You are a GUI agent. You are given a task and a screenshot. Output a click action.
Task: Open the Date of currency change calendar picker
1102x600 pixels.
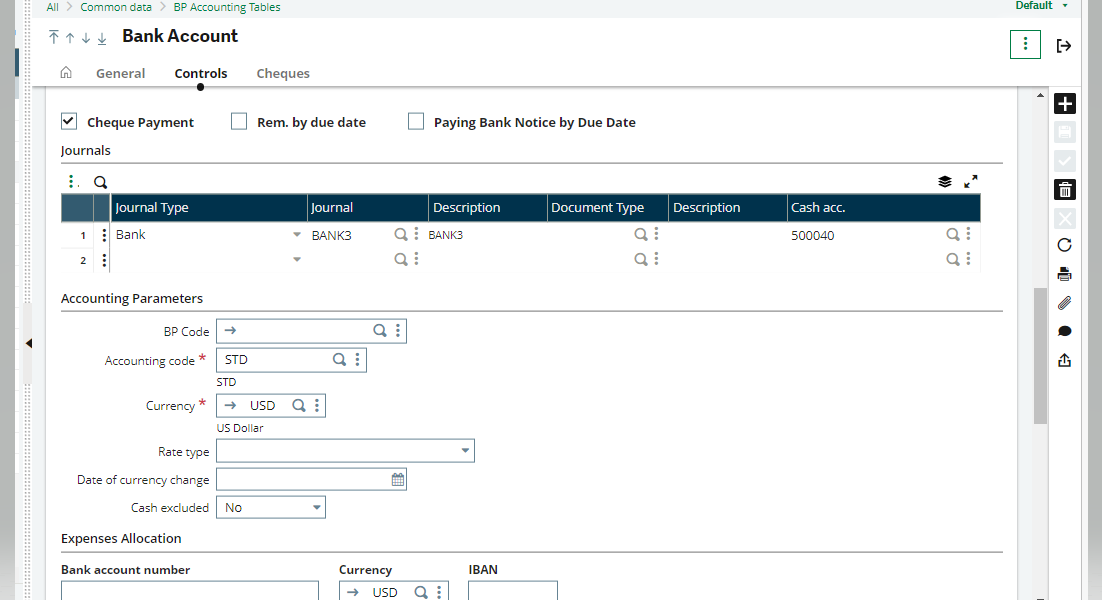(395, 479)
